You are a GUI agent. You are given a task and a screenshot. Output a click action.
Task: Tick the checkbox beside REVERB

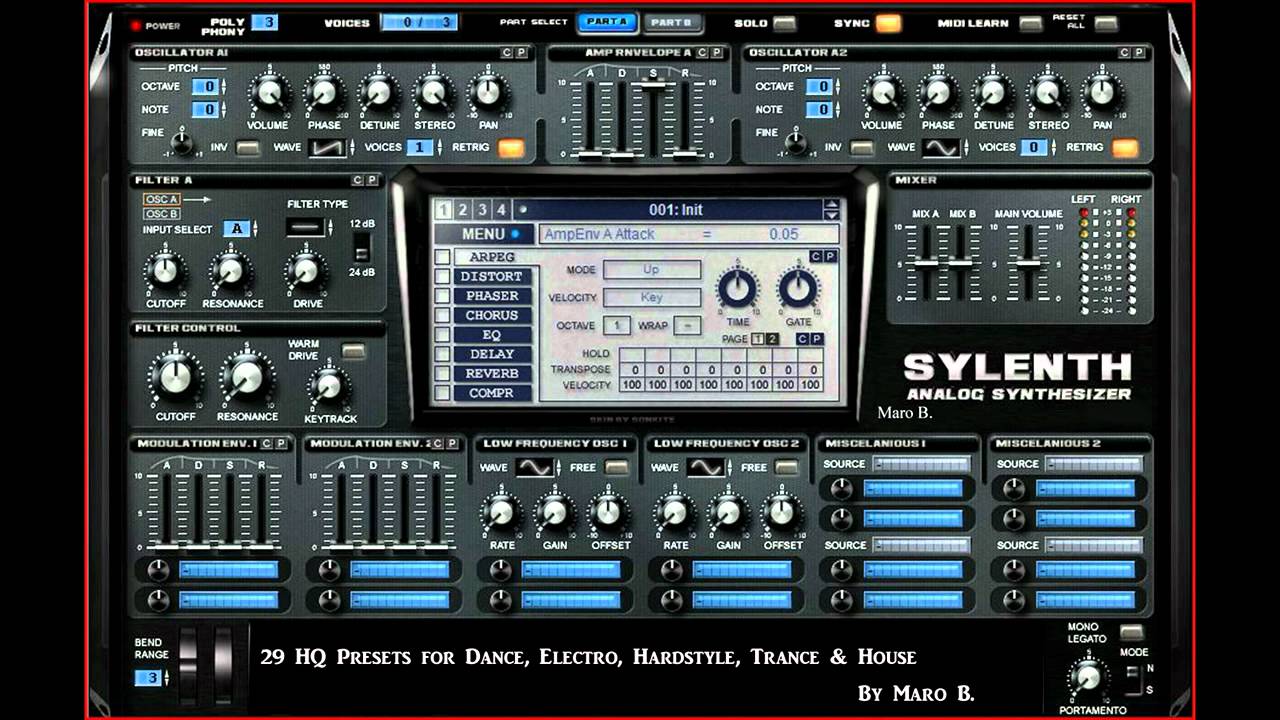pyautogui.click(x=443, y=374)
